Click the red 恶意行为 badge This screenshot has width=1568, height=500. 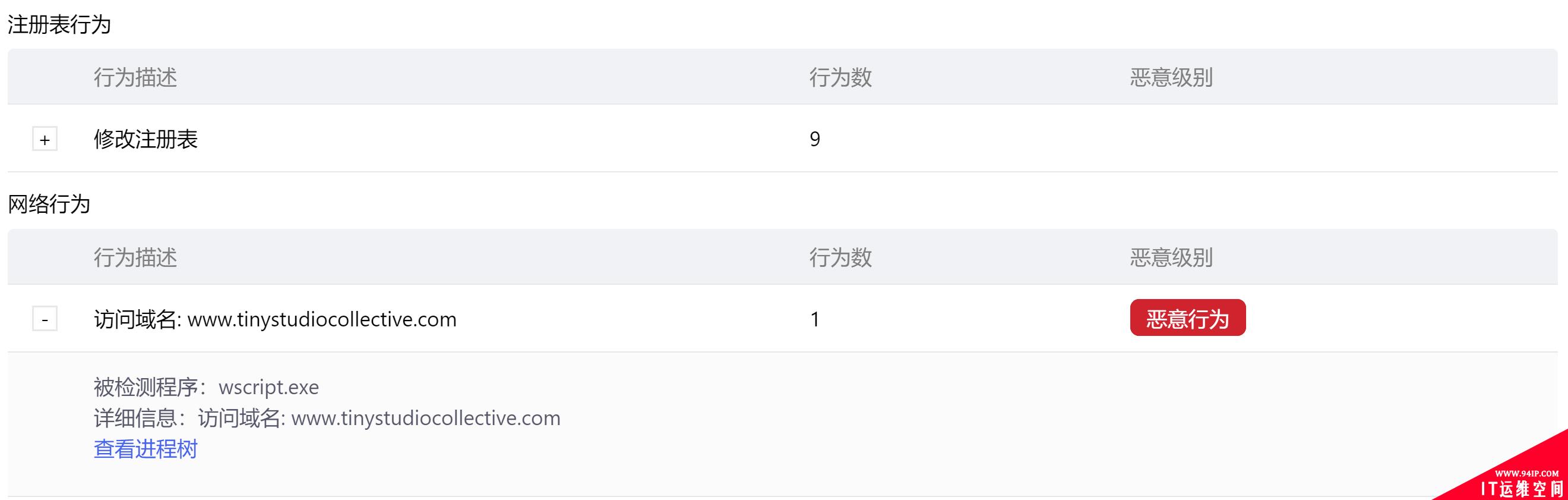click(1187, 319)
